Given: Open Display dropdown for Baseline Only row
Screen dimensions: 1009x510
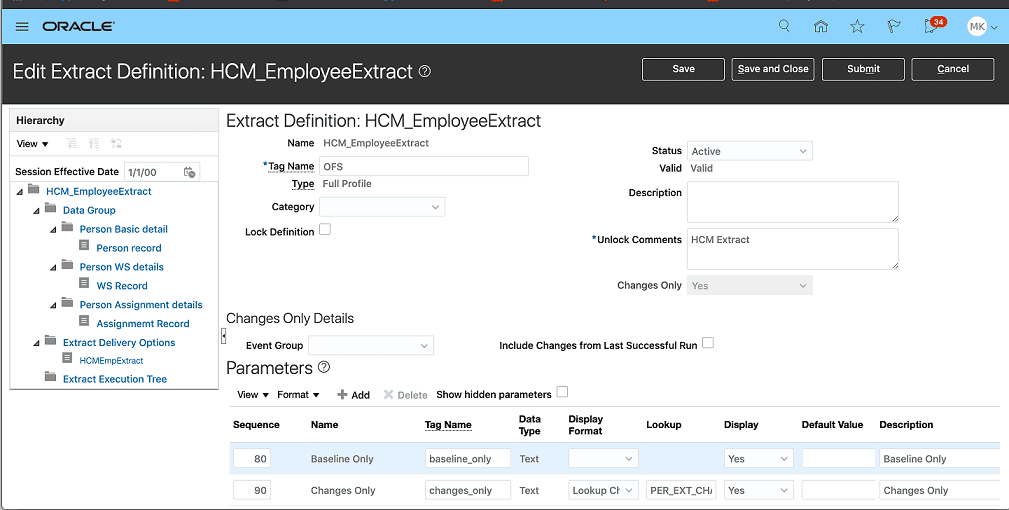Looking at the screenshot, I should pos(759,459).
